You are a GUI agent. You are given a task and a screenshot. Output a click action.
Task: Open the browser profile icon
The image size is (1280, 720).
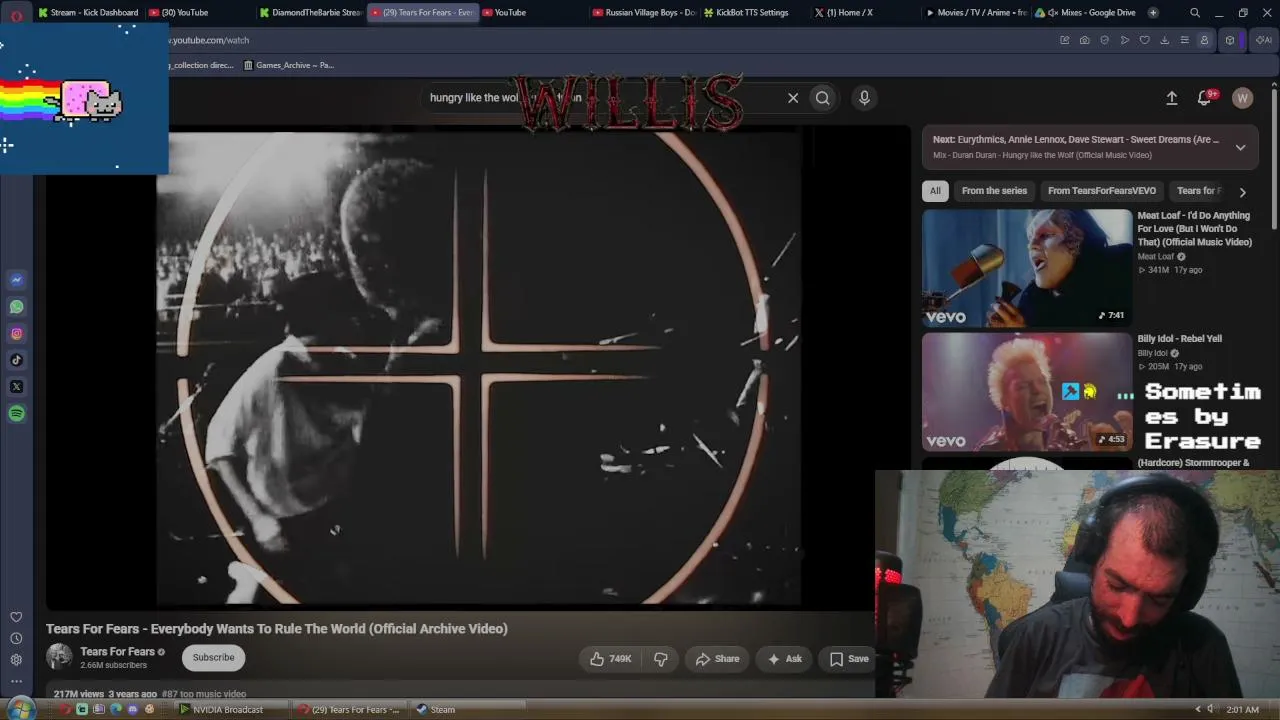pos(1204,40)
